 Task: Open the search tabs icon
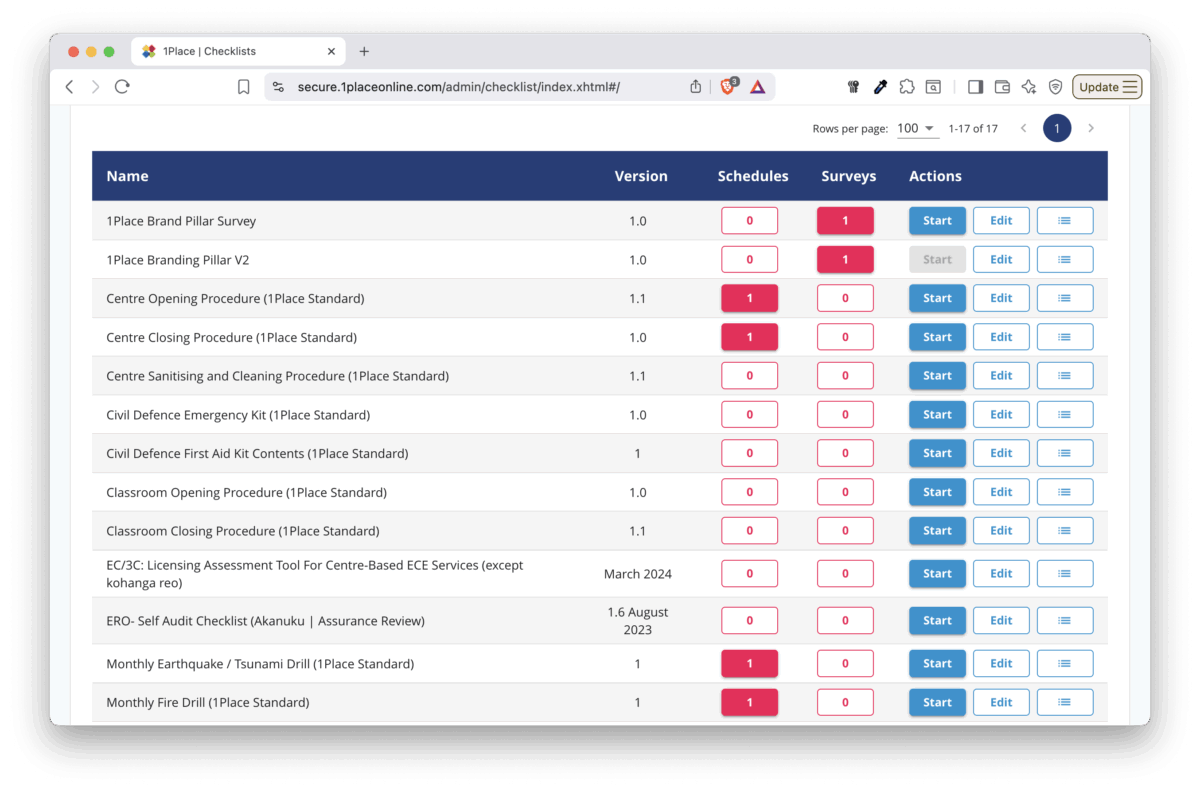pyautogui.click(x=933, y=86)
